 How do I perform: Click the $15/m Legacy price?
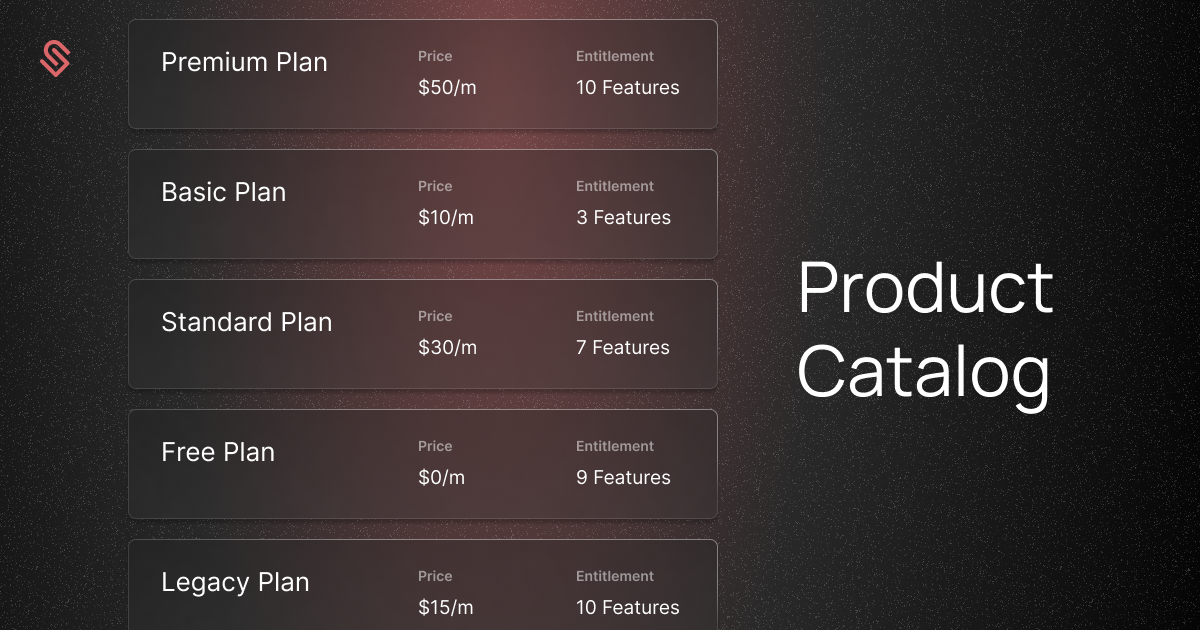(x=446, y=608)
